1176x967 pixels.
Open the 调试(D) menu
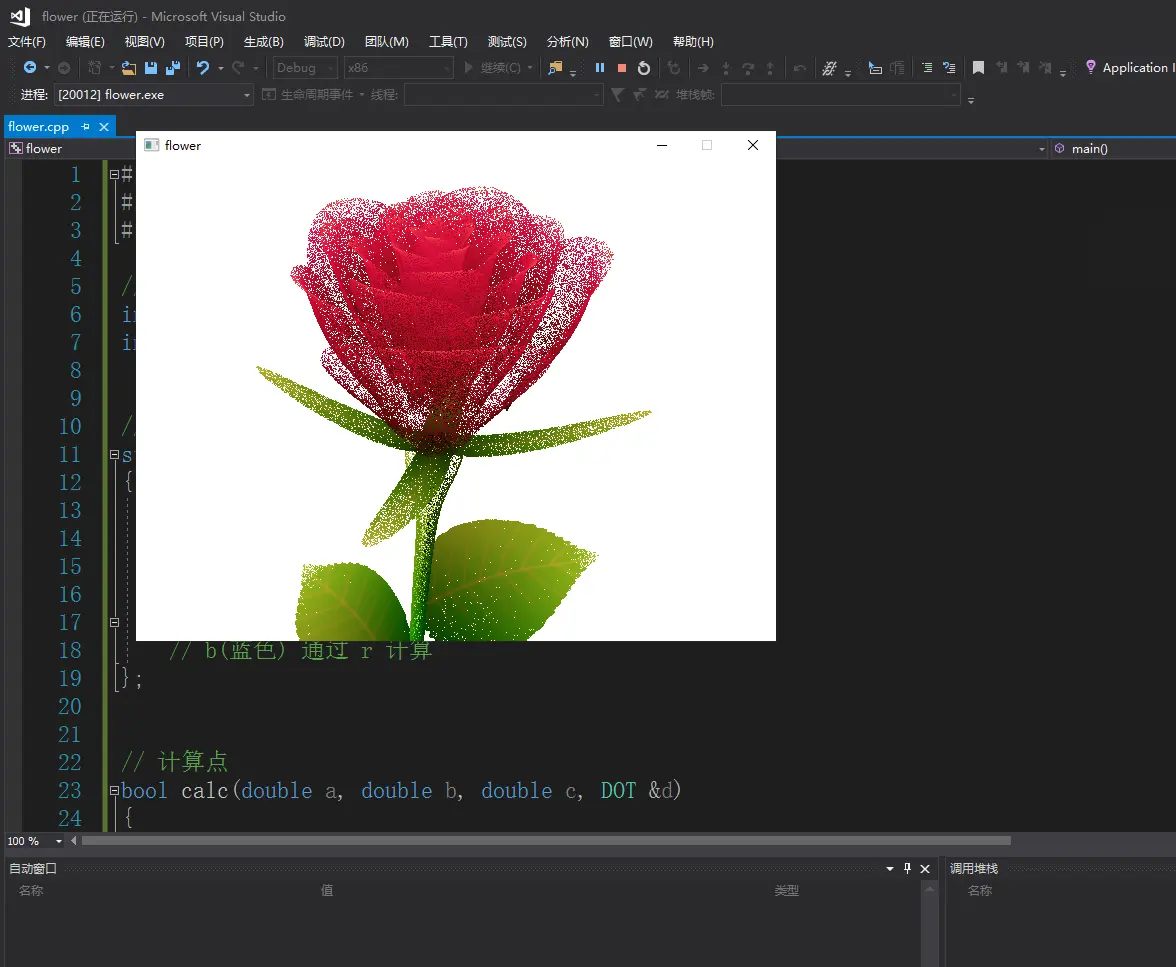[324, 41]
